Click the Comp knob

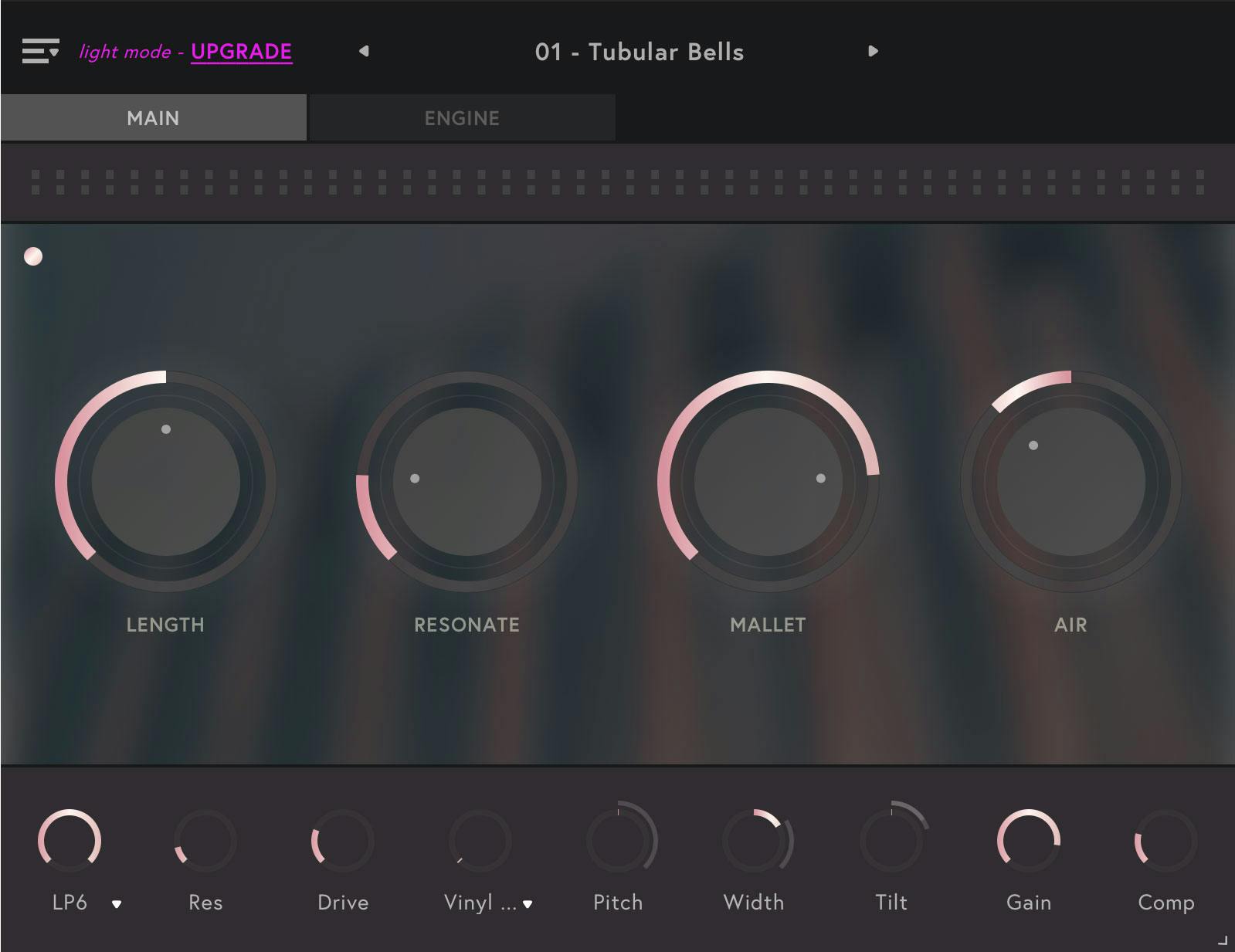1165,841
